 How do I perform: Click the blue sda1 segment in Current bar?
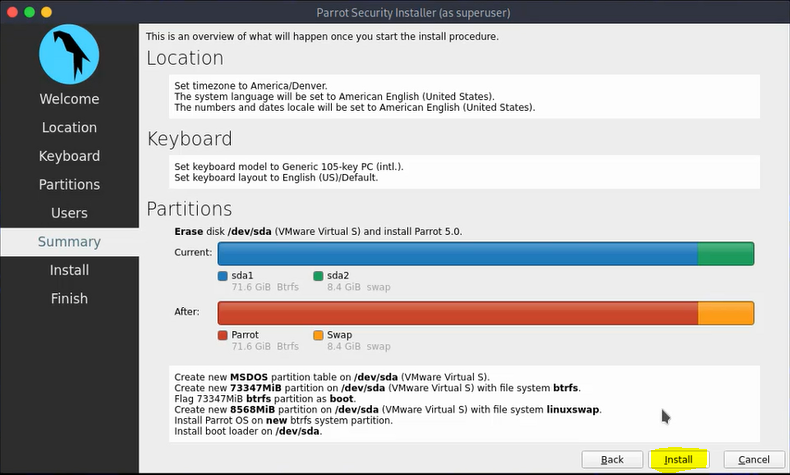click(457, 253)
